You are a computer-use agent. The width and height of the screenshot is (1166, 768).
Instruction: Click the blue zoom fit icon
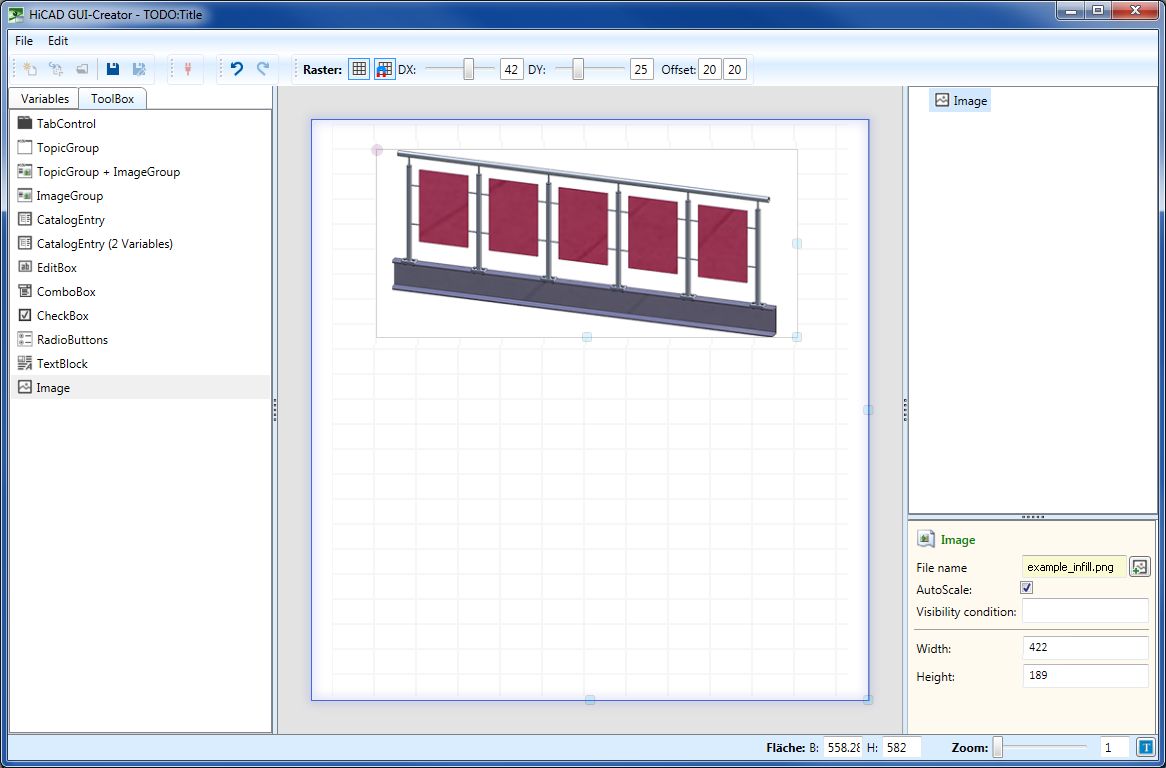coord(1145,747)
